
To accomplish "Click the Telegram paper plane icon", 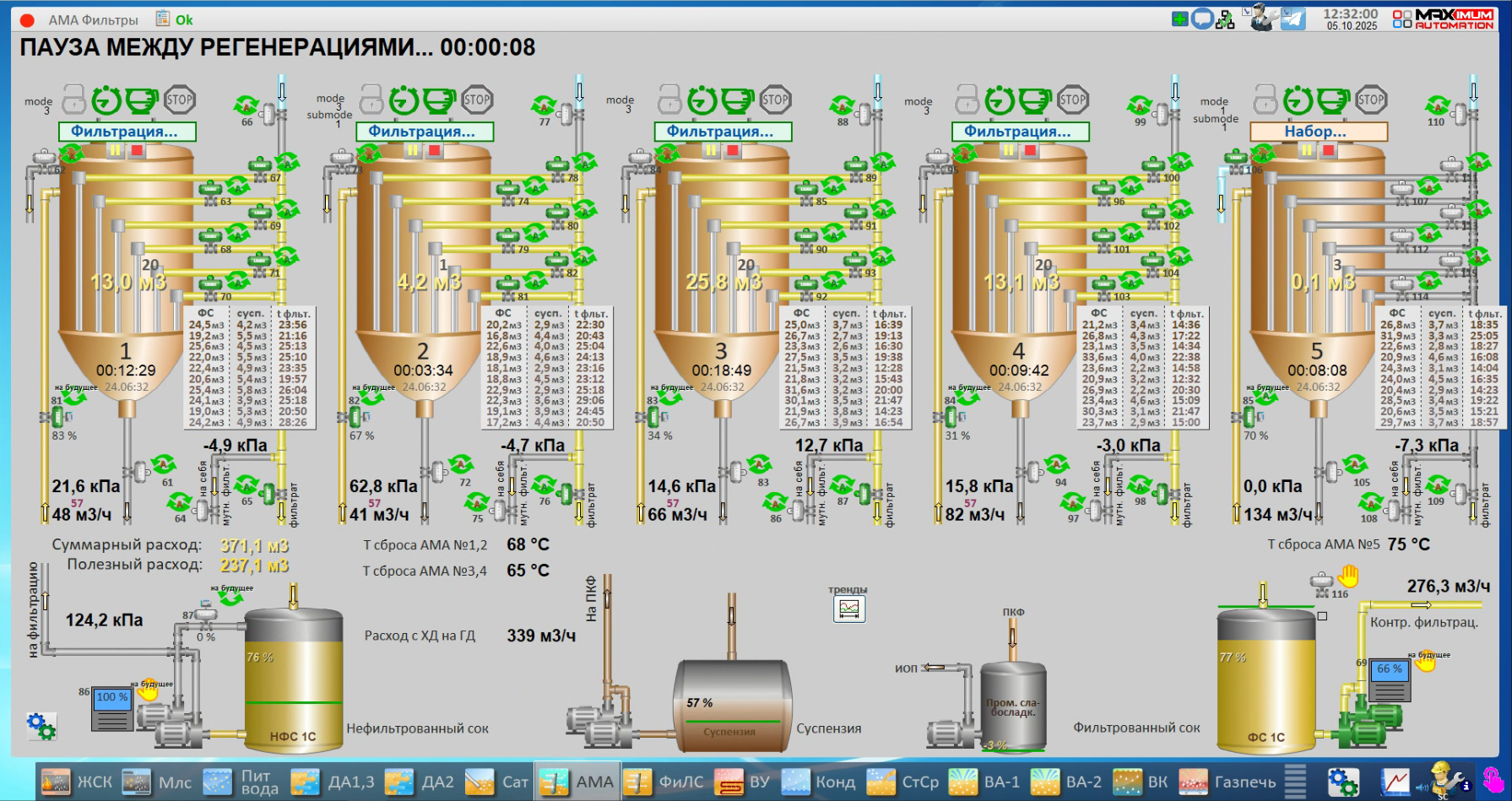I will click(x=1293, y=19).
